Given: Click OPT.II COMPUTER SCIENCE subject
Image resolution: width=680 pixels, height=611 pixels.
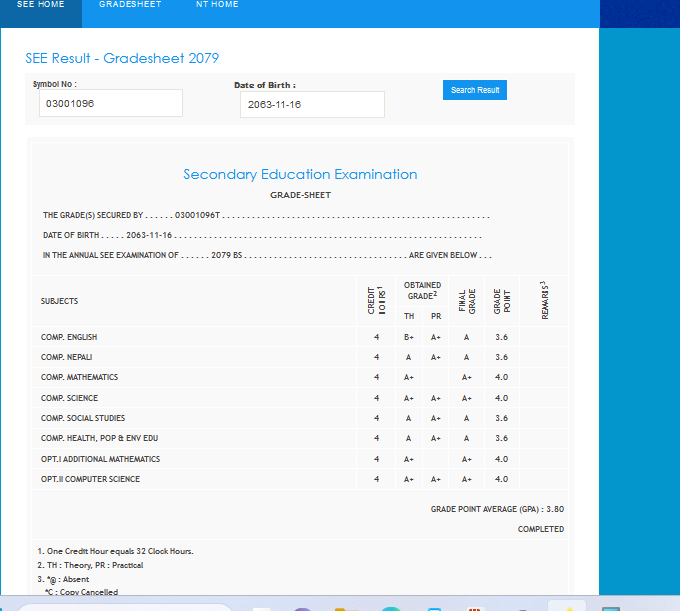Looking at the screenshot, I should click(90, 479).
